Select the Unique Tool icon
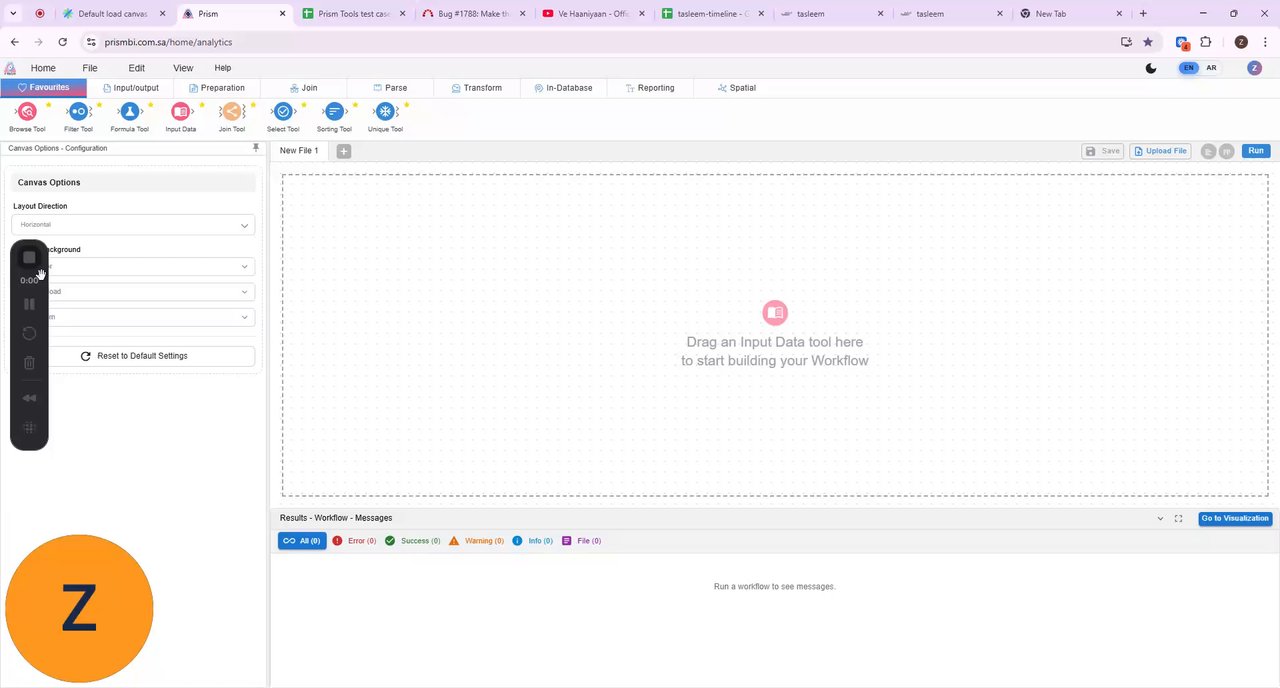 [x=385, y=112]
